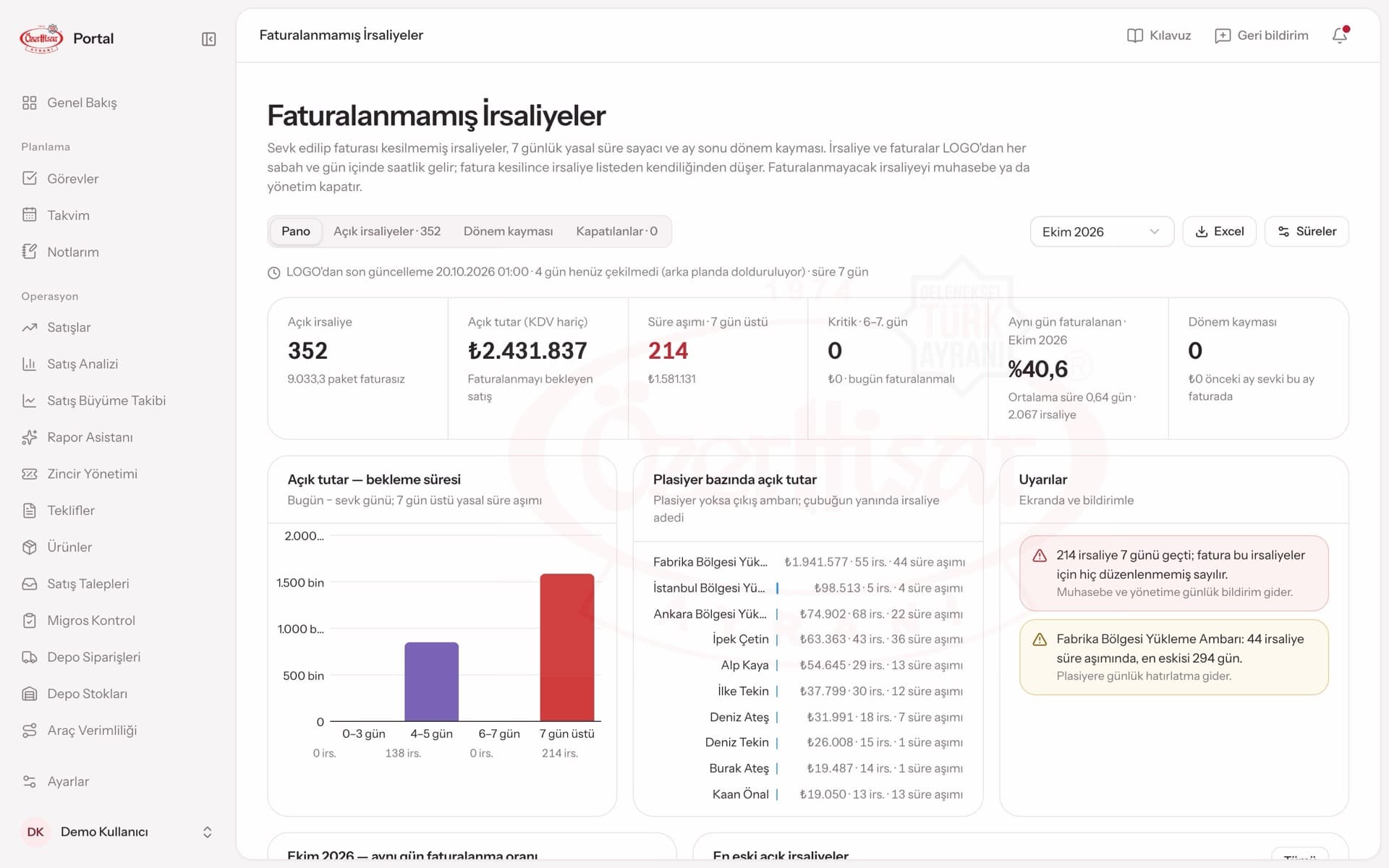Select the Kaan Önal plasiyer row
The image size is (1389, 868).
coord(808,794)
